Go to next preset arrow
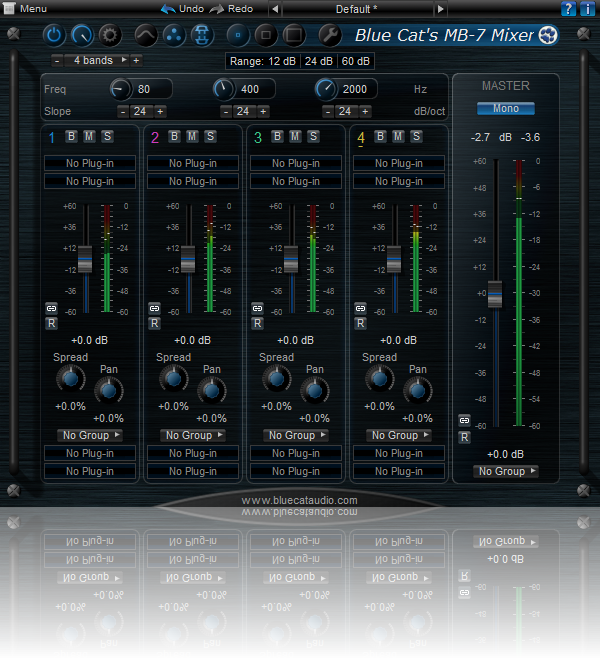The image size is (600, 659). point(440,9)
